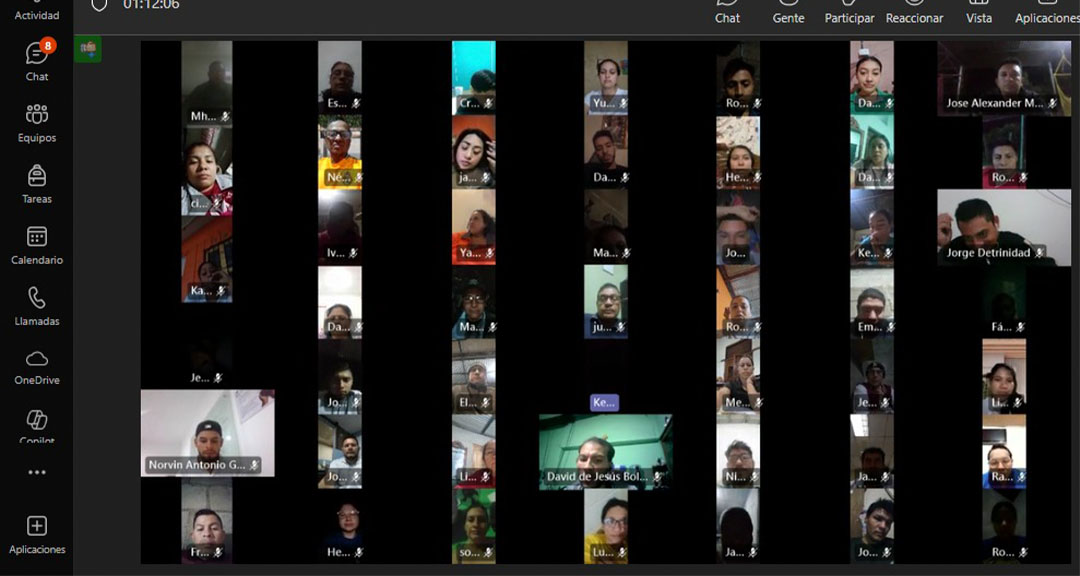Show the Gente participants panel

coord(788,12)
